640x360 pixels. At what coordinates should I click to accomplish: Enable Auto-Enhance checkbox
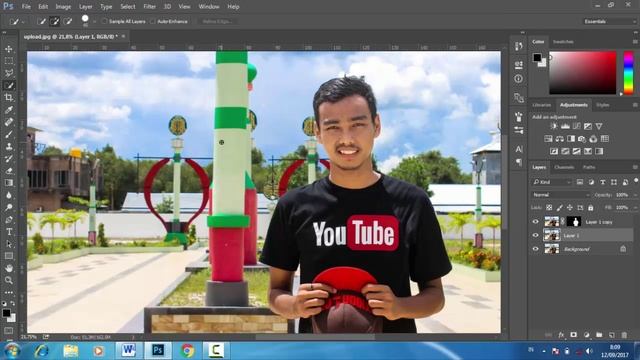153,21
